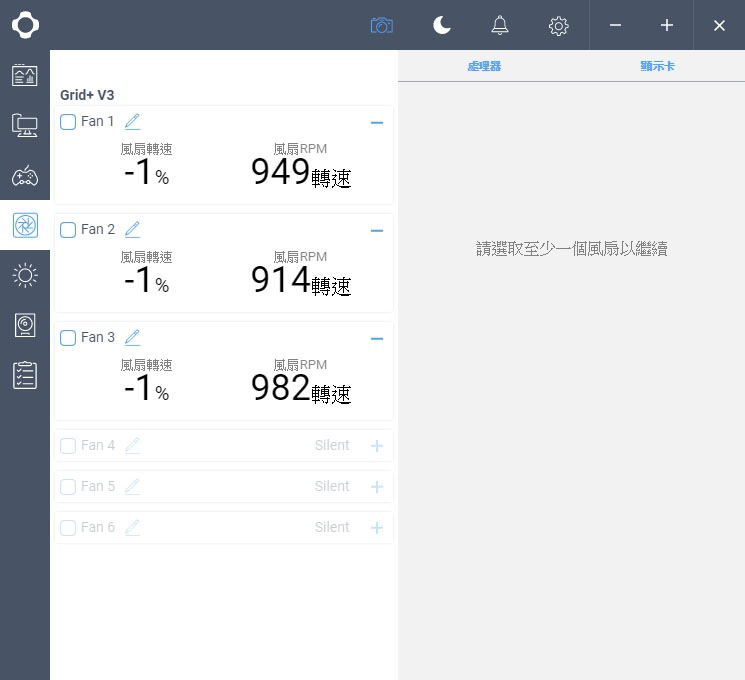This screenshot has height=680, width=745.
Task: Click the Fan 3 label text
Action: point(98,337)
